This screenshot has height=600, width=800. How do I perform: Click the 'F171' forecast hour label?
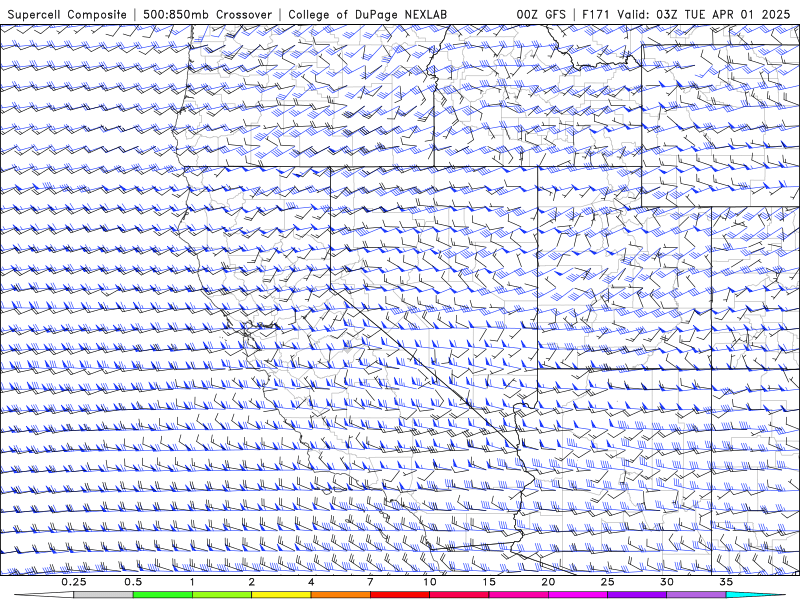click(x=596, y=14)
